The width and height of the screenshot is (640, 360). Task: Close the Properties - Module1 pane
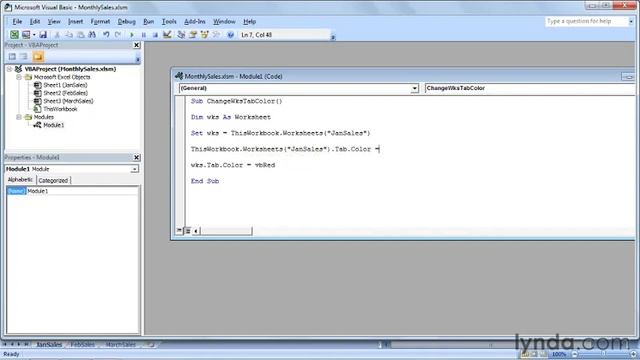(136, 158)
